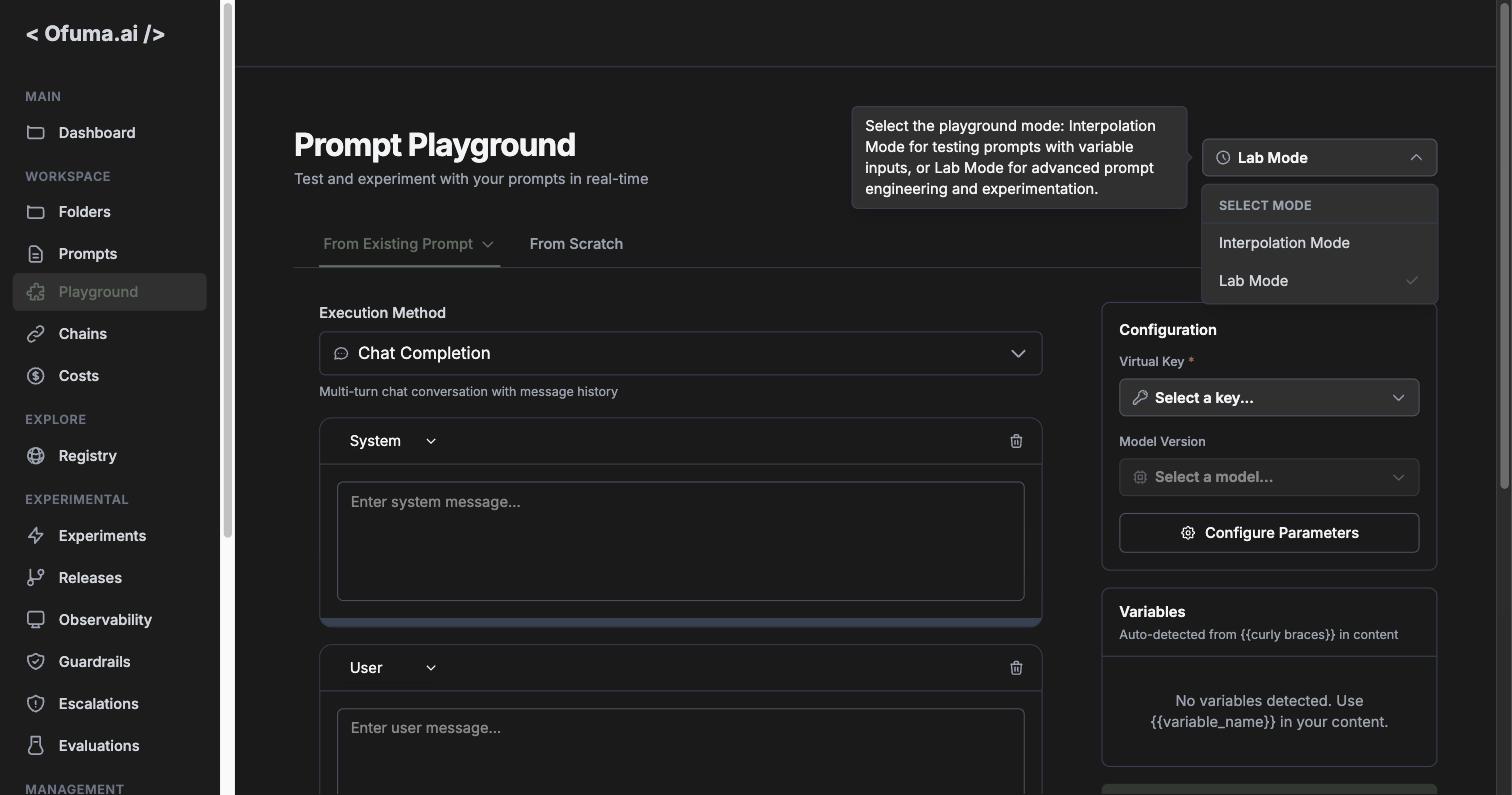
Task: Click the Guardrails shield-check icon
Action: pos(36,662)
